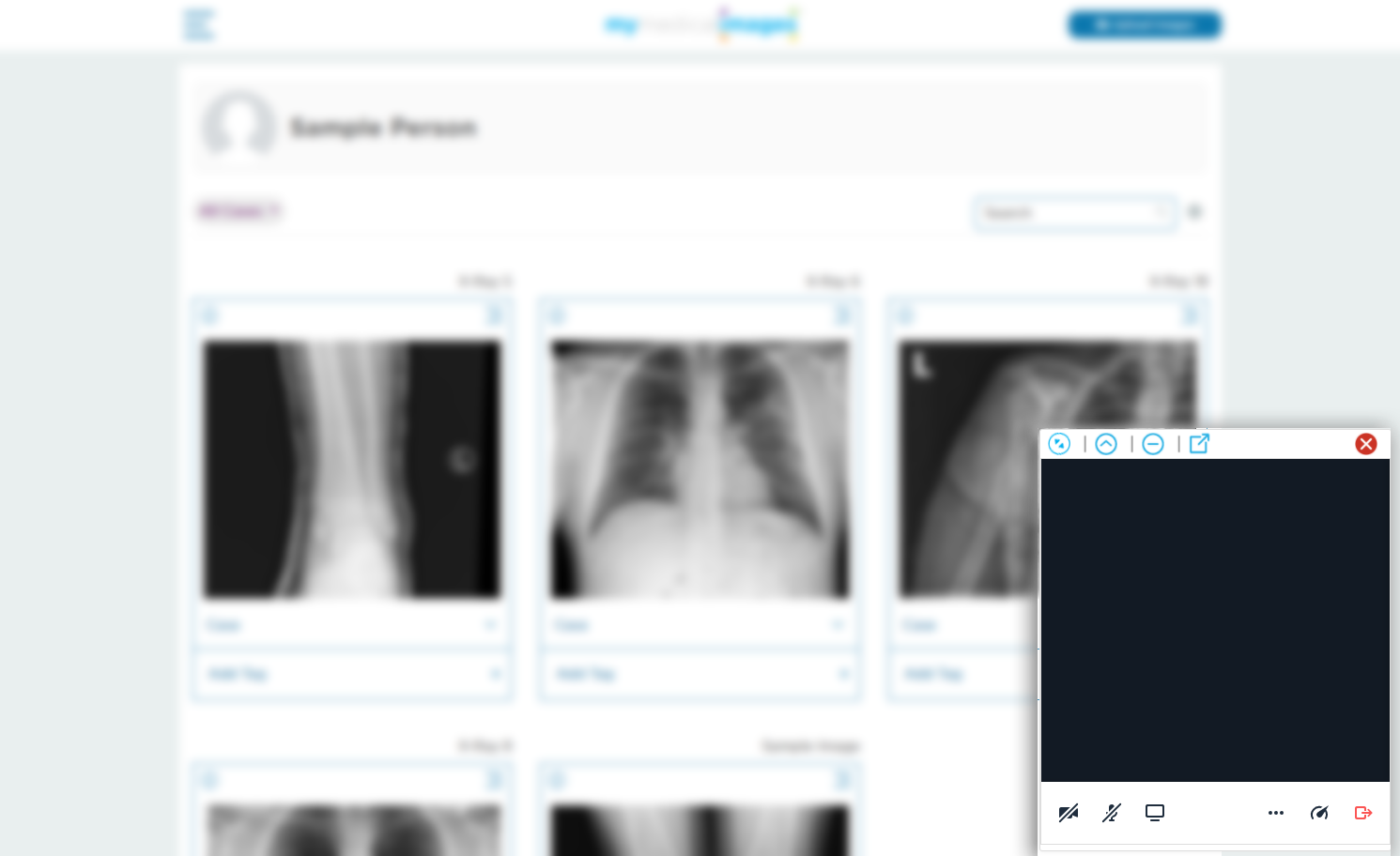Open the connection speed gauge icon
Screen dimensions: 1400x856
point(1319,813)
